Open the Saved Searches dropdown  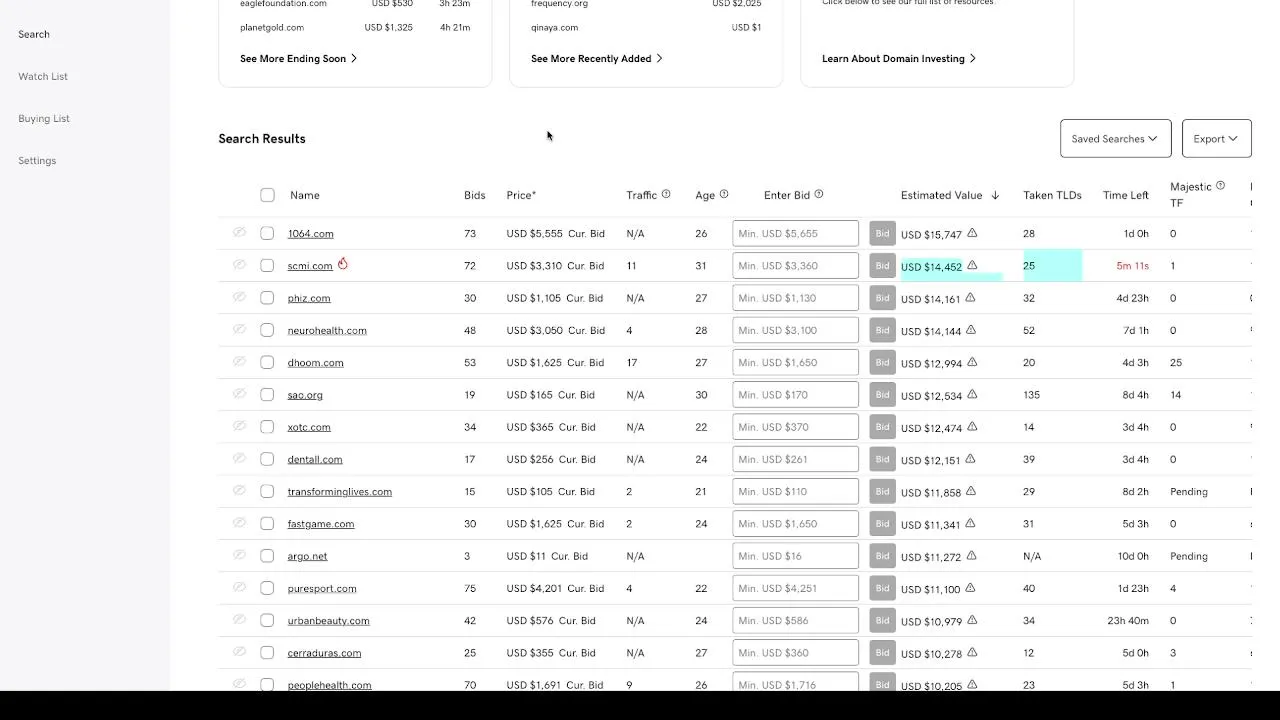[1115, 139]
